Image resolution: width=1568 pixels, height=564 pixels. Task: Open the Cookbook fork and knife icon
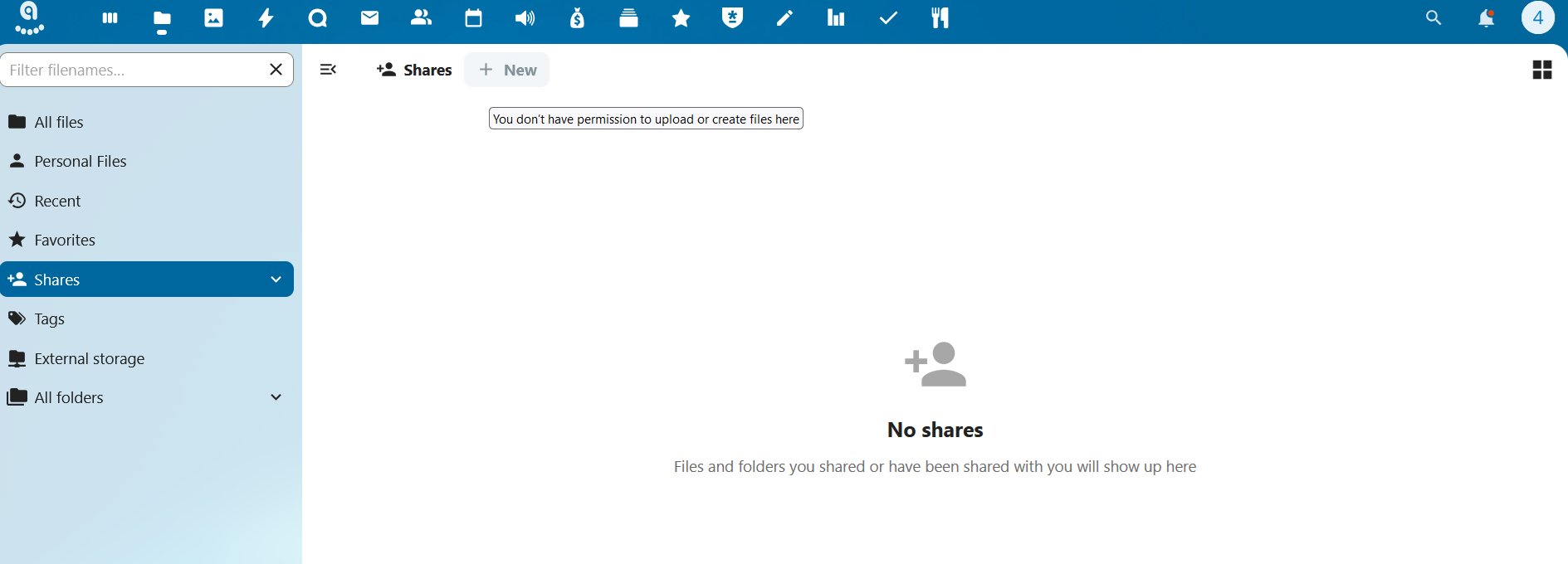(x=940, y=18)
